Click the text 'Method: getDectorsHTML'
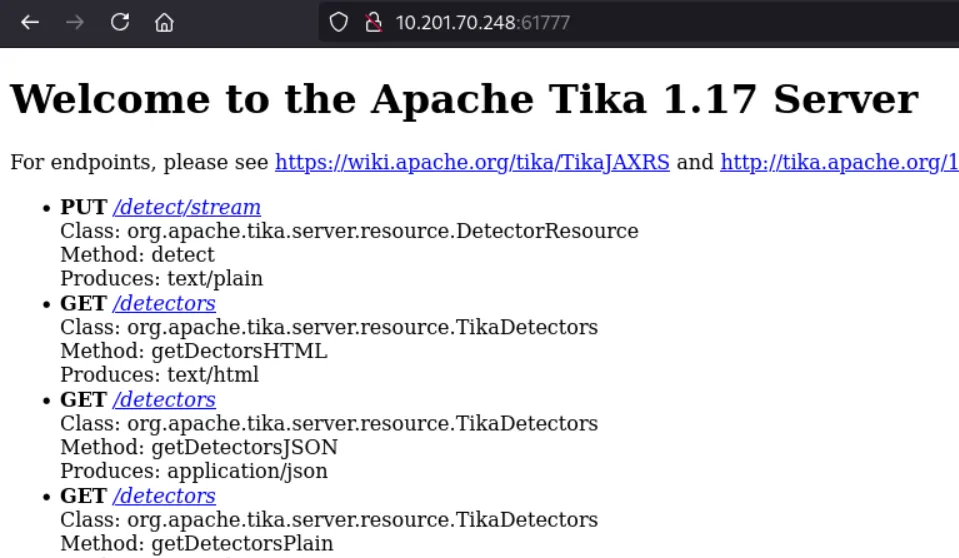Image resolution: width=959 pixels, height=558 pixels. pos(193,351)
